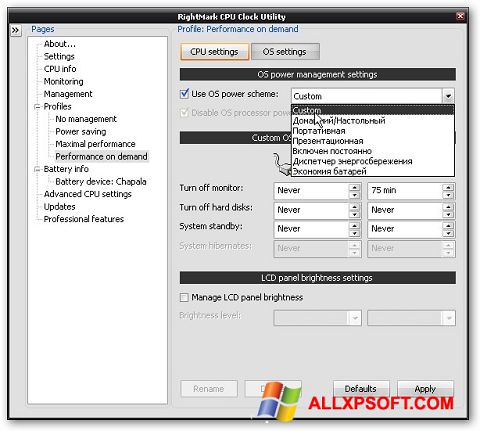Open Professional features page
480x431 pixels.
[84, 219]
